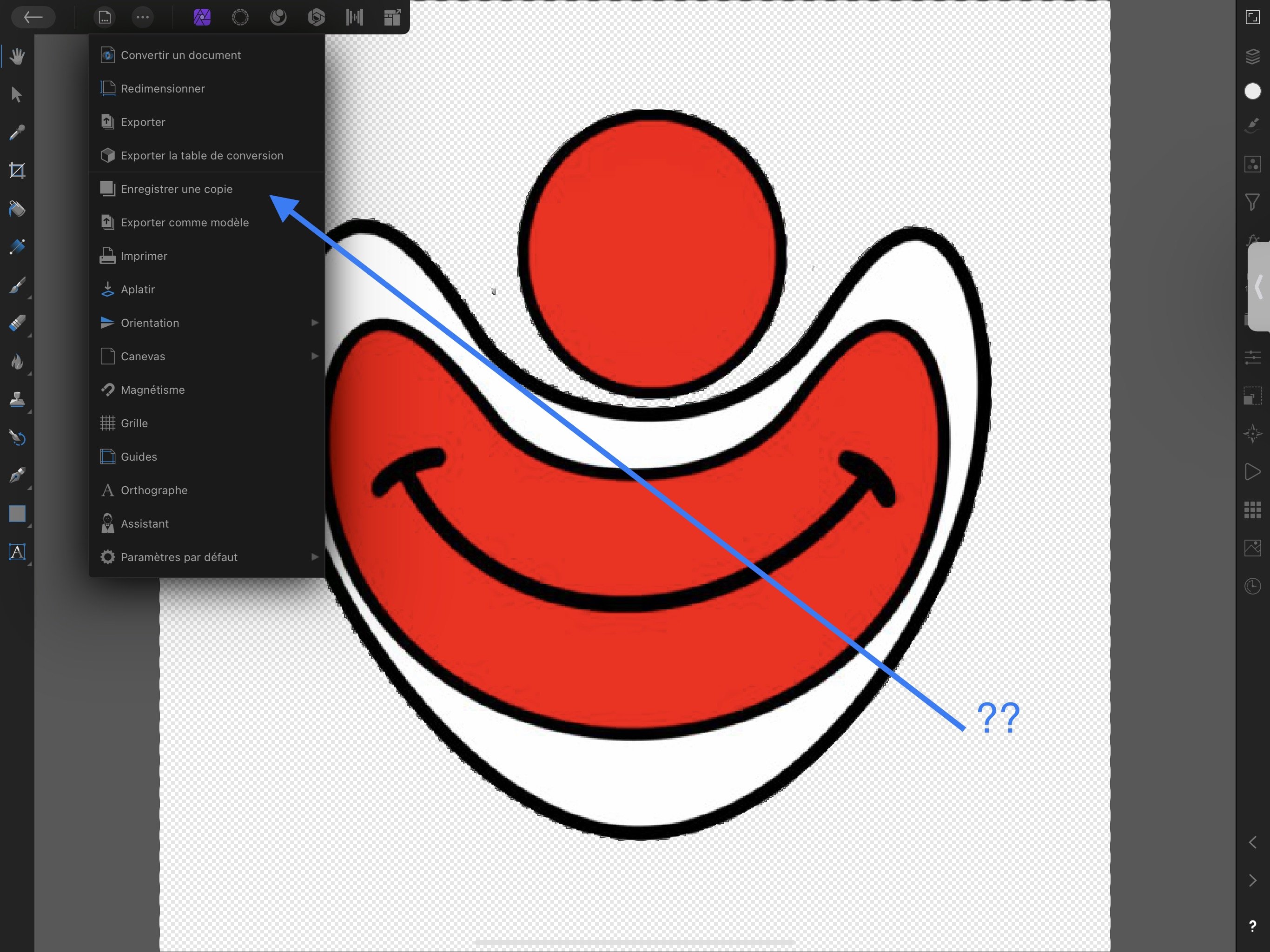The width and height of the screenshot is (1270, 952).
Task: Open Magnétisme settings
Action: coord(207,390)
